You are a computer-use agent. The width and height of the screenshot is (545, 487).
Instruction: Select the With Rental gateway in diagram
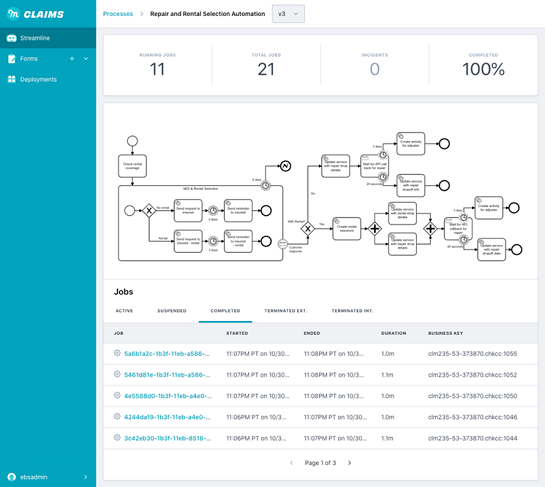coord(308,229)
